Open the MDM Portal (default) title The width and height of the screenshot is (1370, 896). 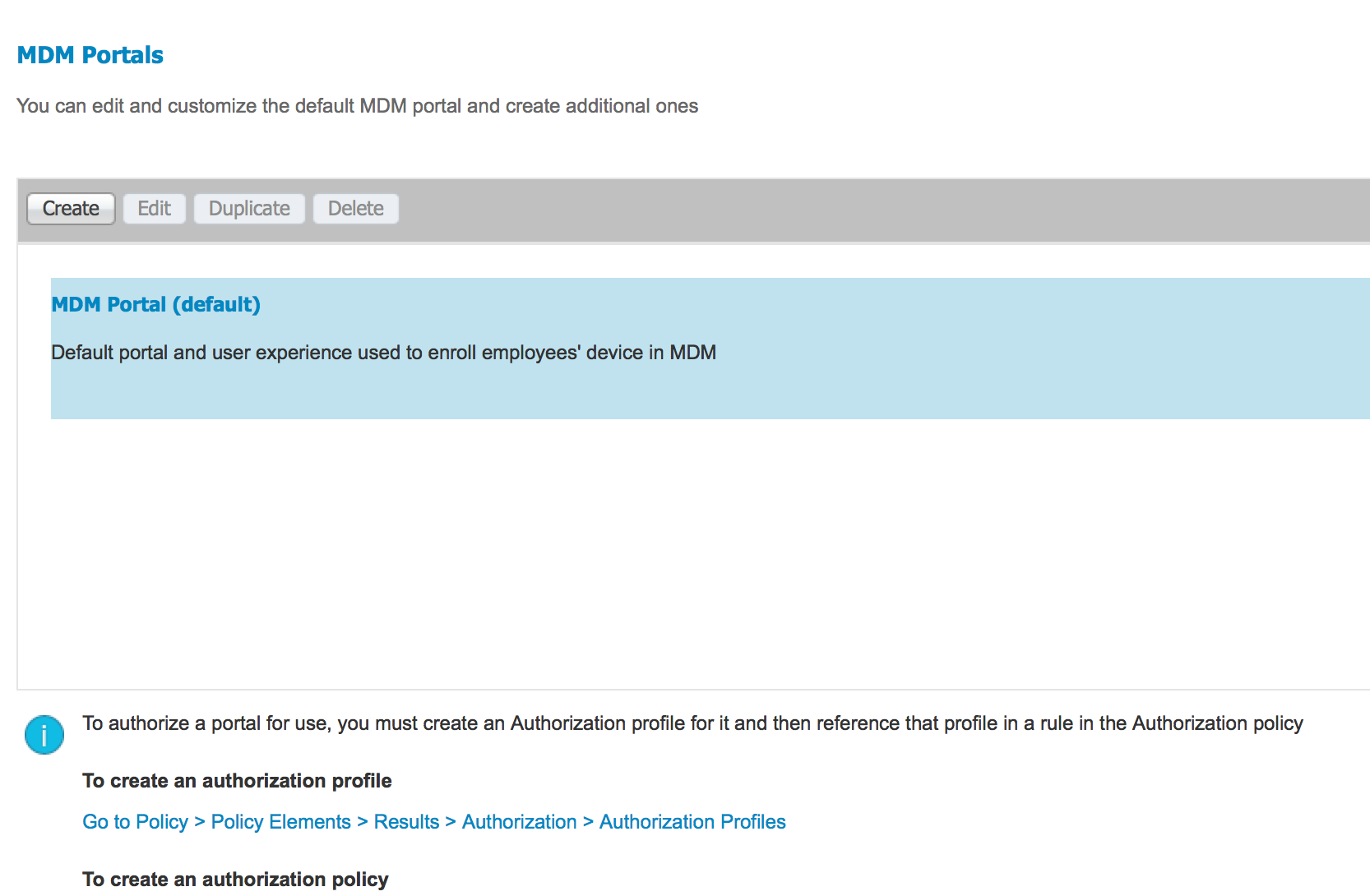[x=155, y=305]
